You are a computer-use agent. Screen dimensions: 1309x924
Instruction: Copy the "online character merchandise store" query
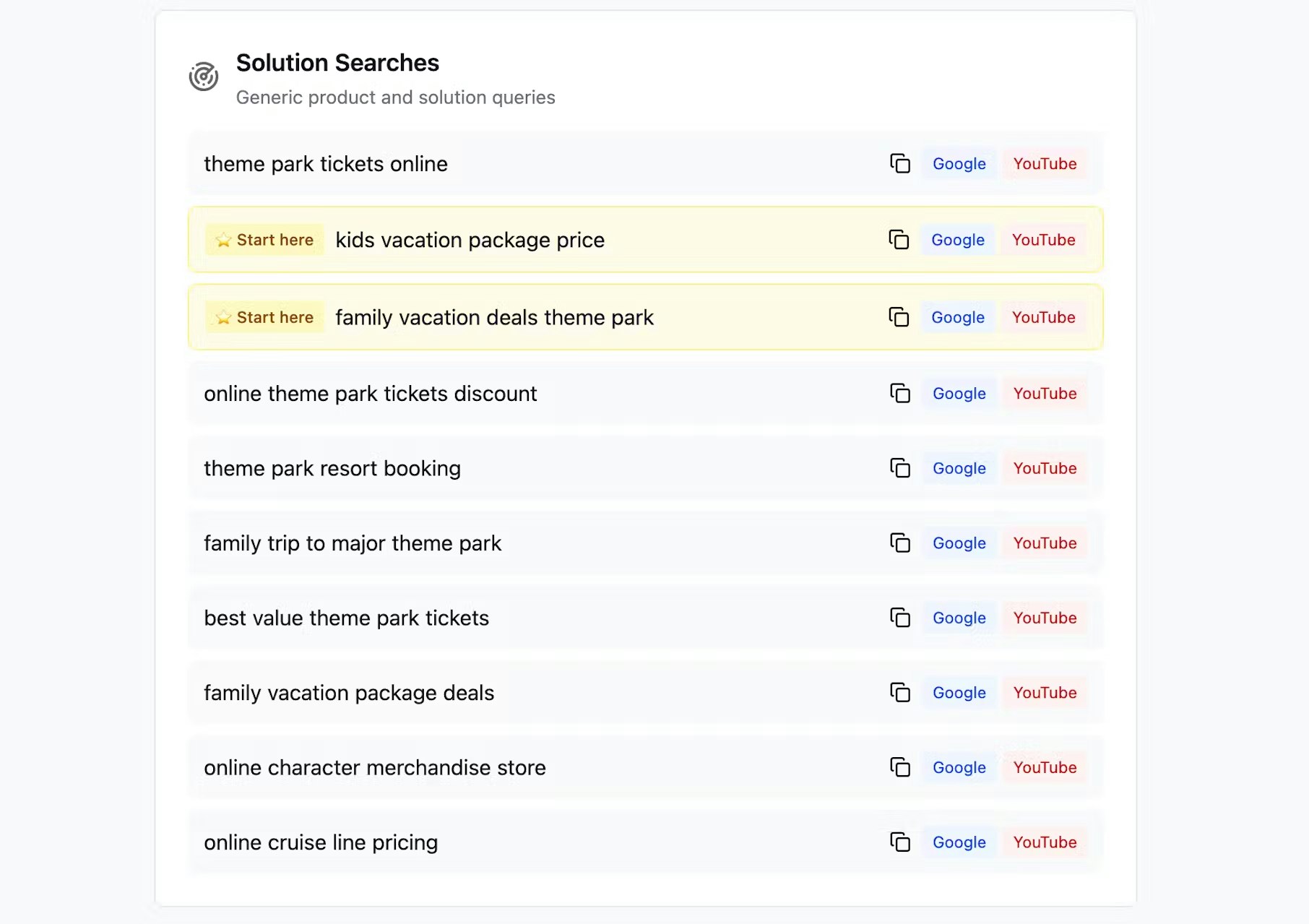[x=900, y=768]
